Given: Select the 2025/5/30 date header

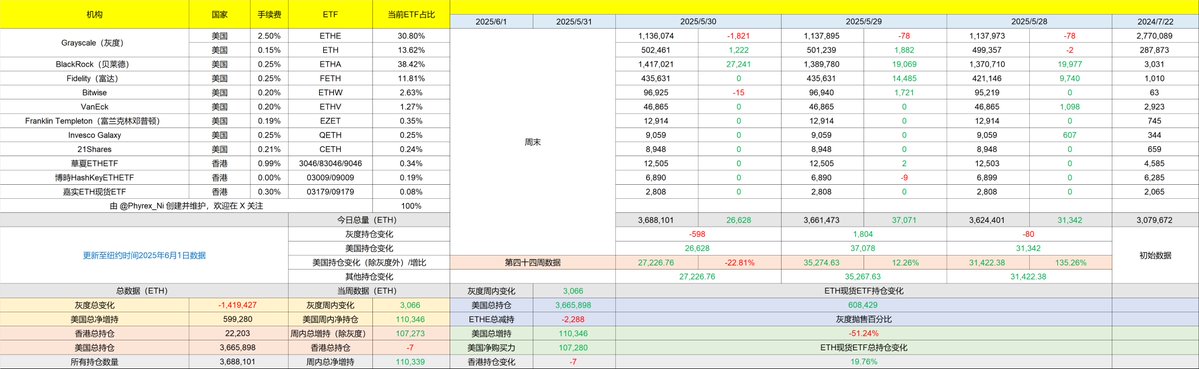Looking at the screenshot, I should coord(698,21).
